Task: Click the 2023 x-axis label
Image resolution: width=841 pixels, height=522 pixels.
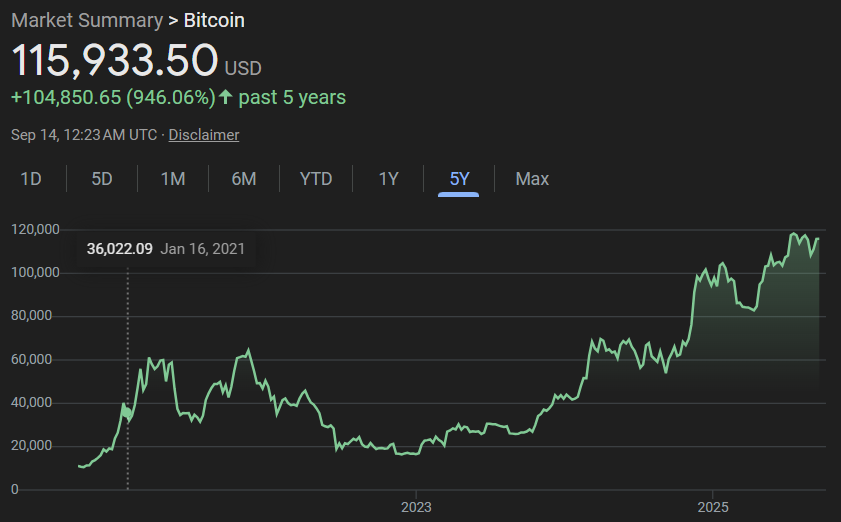Action: tap(416, 507)
